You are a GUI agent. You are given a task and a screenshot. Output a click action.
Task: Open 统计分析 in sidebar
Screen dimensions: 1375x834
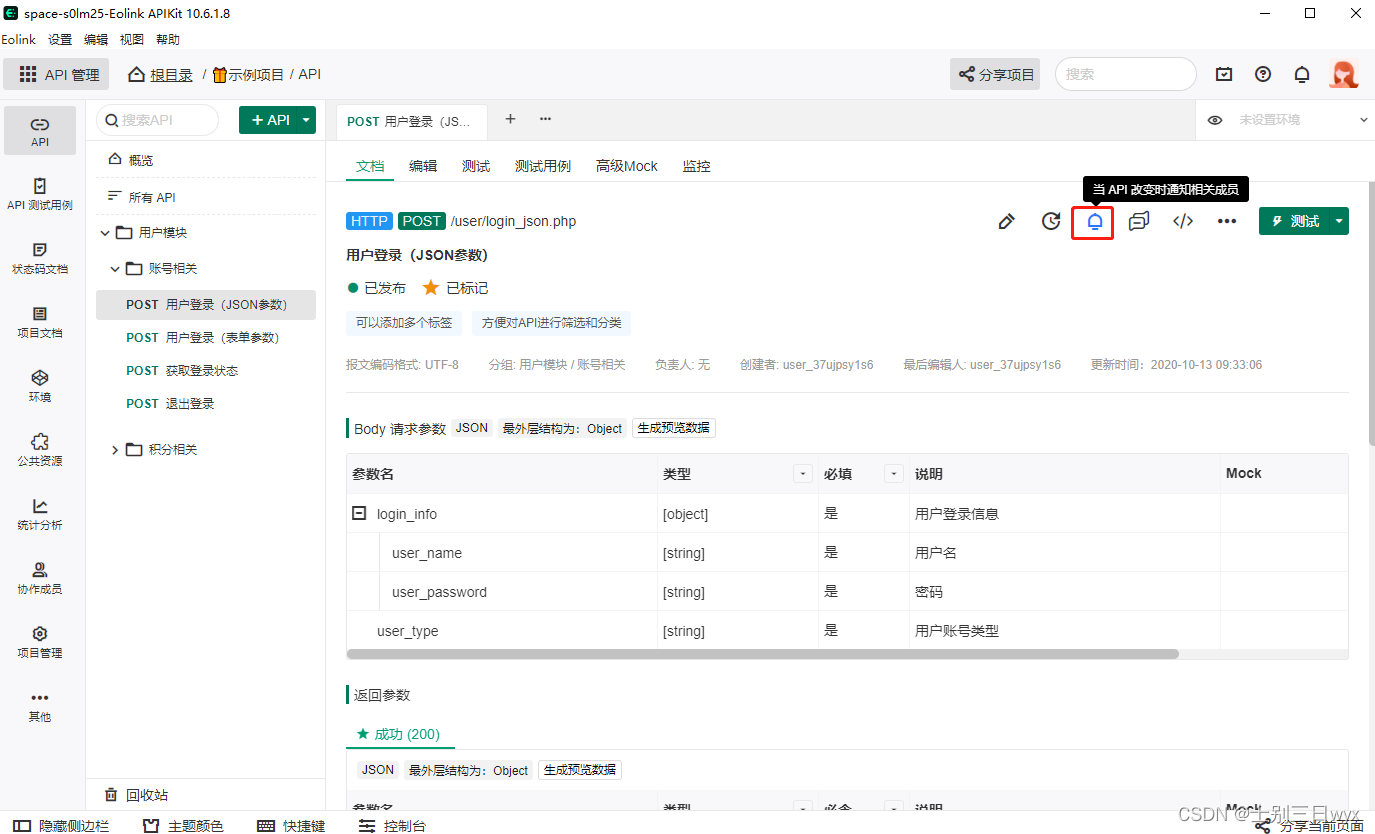click(40, 514)
